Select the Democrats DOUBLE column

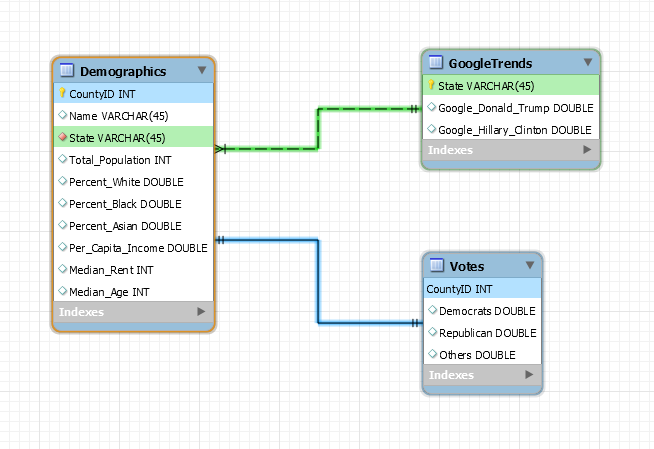[483, 311]
